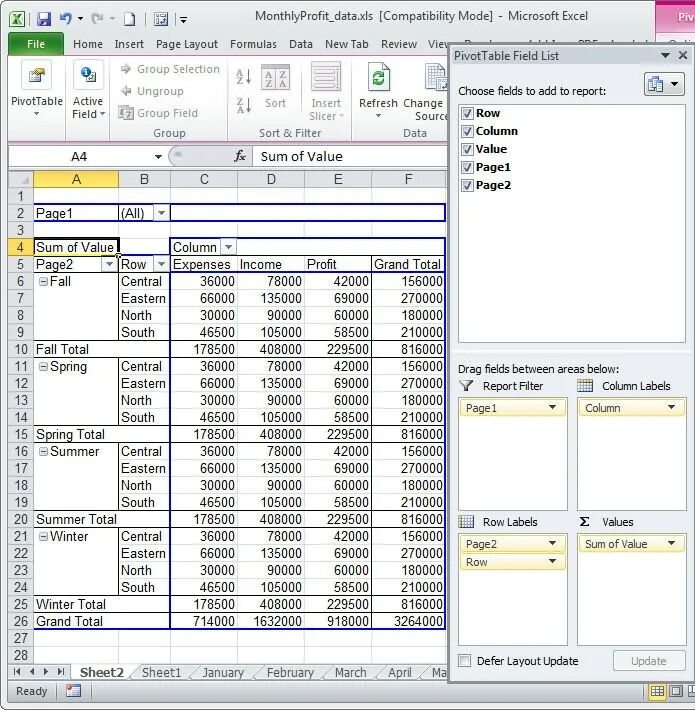Viewport: 695px width, 710px height.
Task: Click the Refresh data button
Action: coord(378,91)
